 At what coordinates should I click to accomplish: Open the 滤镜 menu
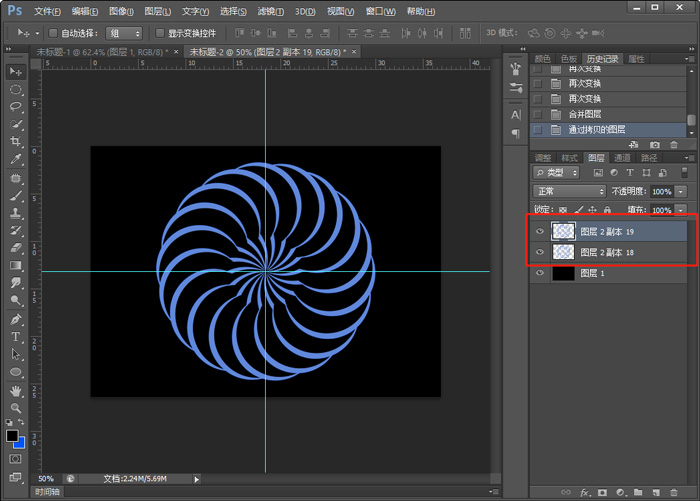[270, 11]
